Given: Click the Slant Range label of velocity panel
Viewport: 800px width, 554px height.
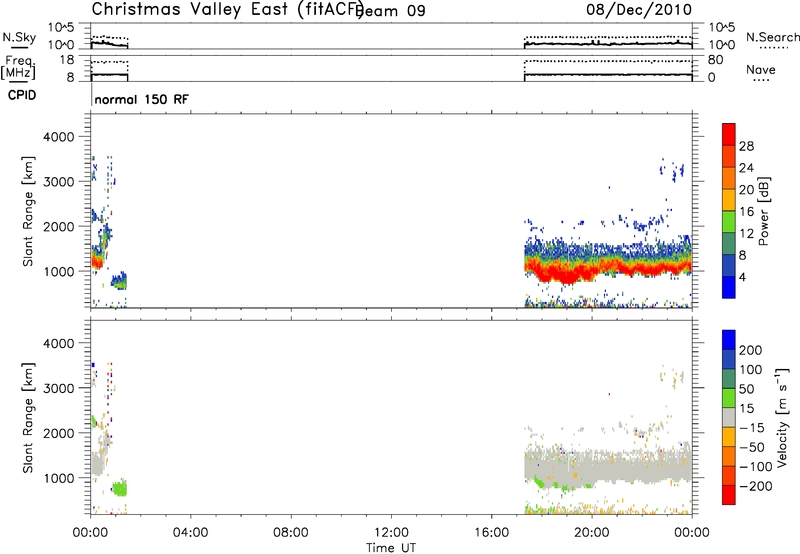Looking at the screenshot, I should 28,418.
